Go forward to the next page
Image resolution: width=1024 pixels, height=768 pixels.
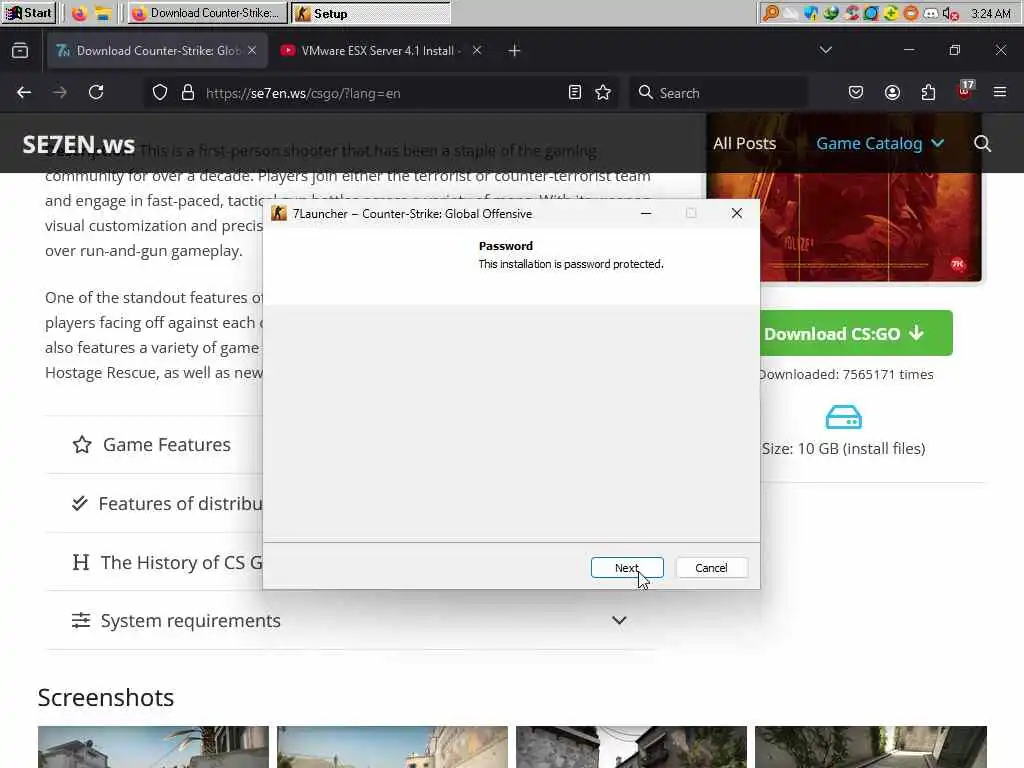[60, 93]
